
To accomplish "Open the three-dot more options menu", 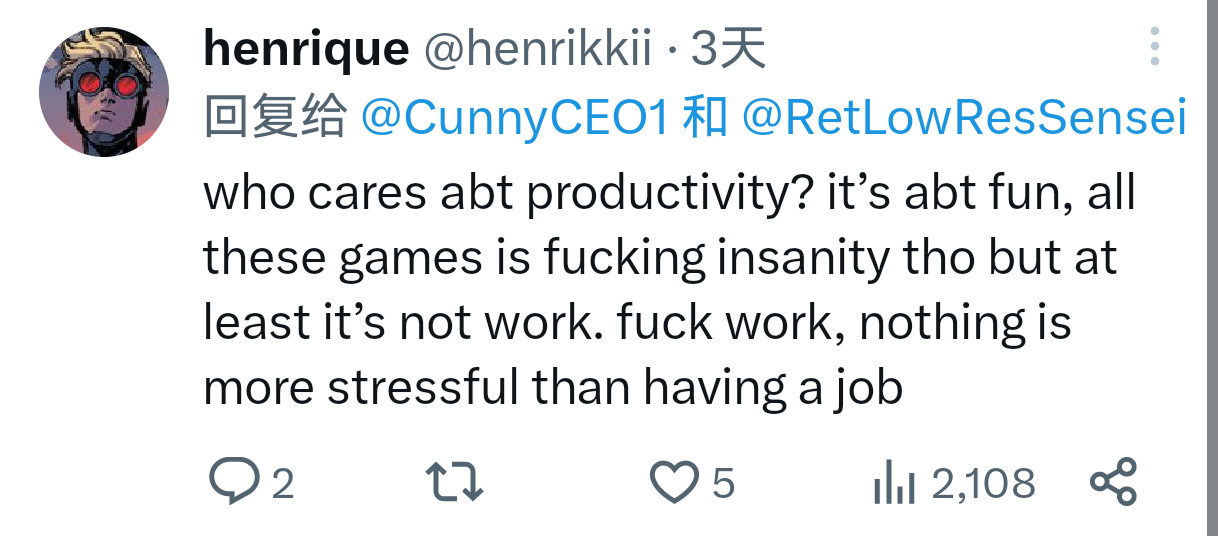I will pyautogui.click(x=1155, y=47).
